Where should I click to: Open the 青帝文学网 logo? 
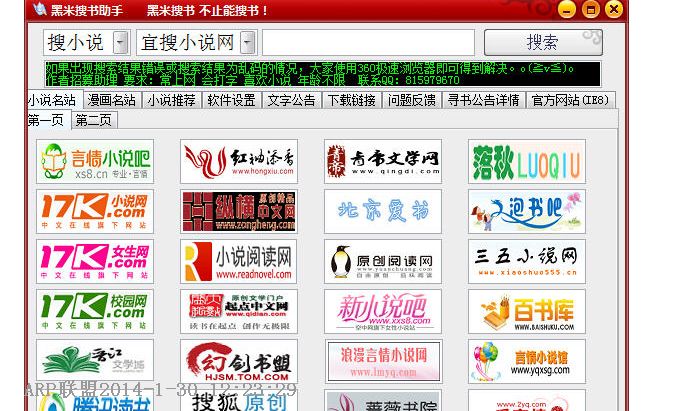click(383, 161)
